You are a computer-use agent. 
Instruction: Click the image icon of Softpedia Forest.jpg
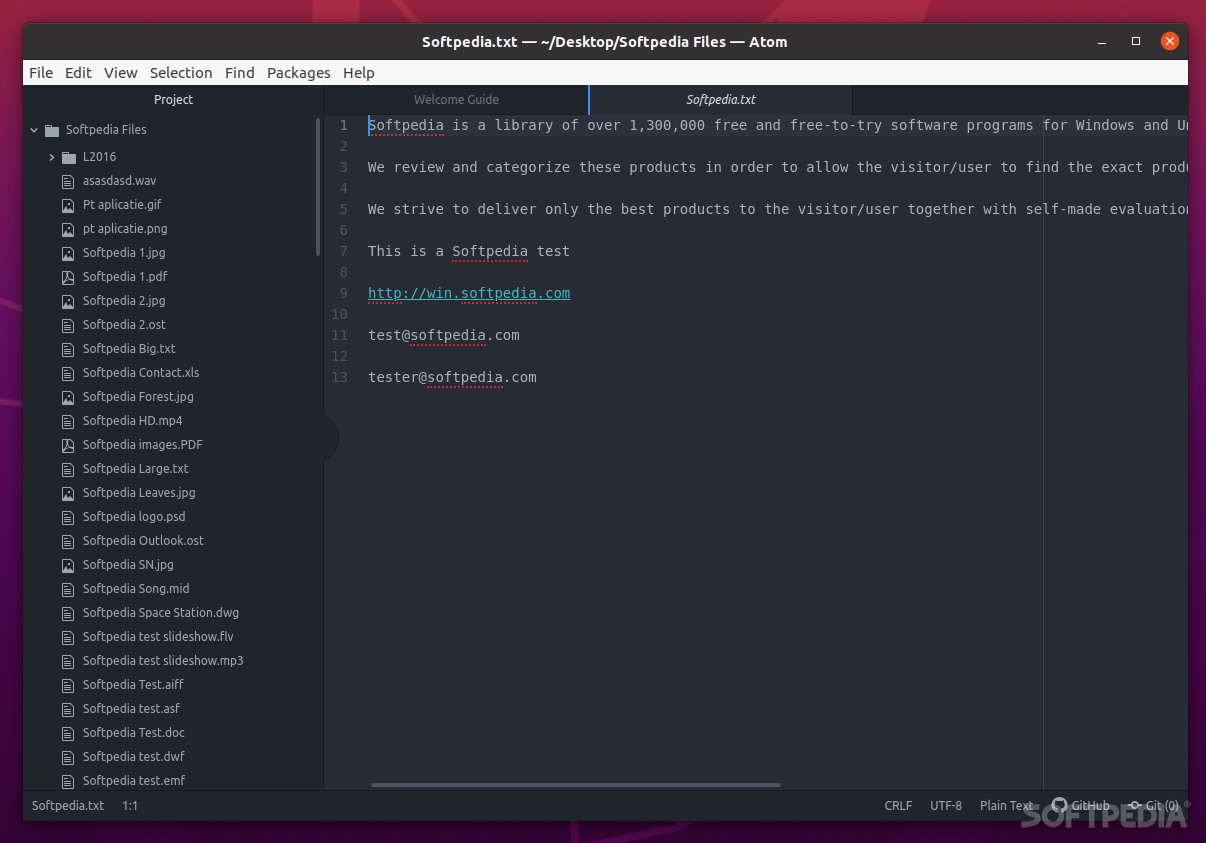68,397
